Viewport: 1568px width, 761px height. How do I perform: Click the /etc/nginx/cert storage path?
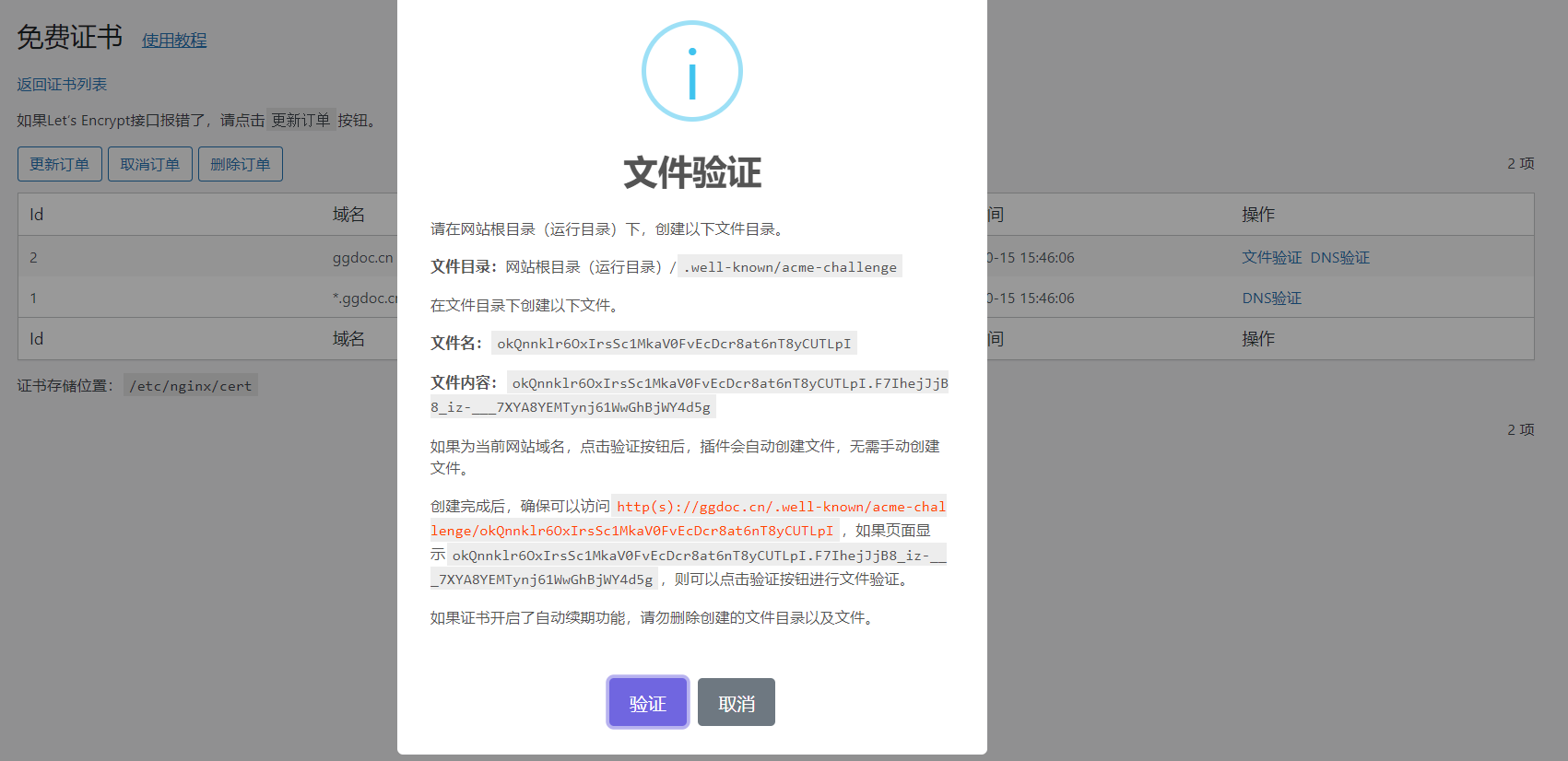coord(191,386)
